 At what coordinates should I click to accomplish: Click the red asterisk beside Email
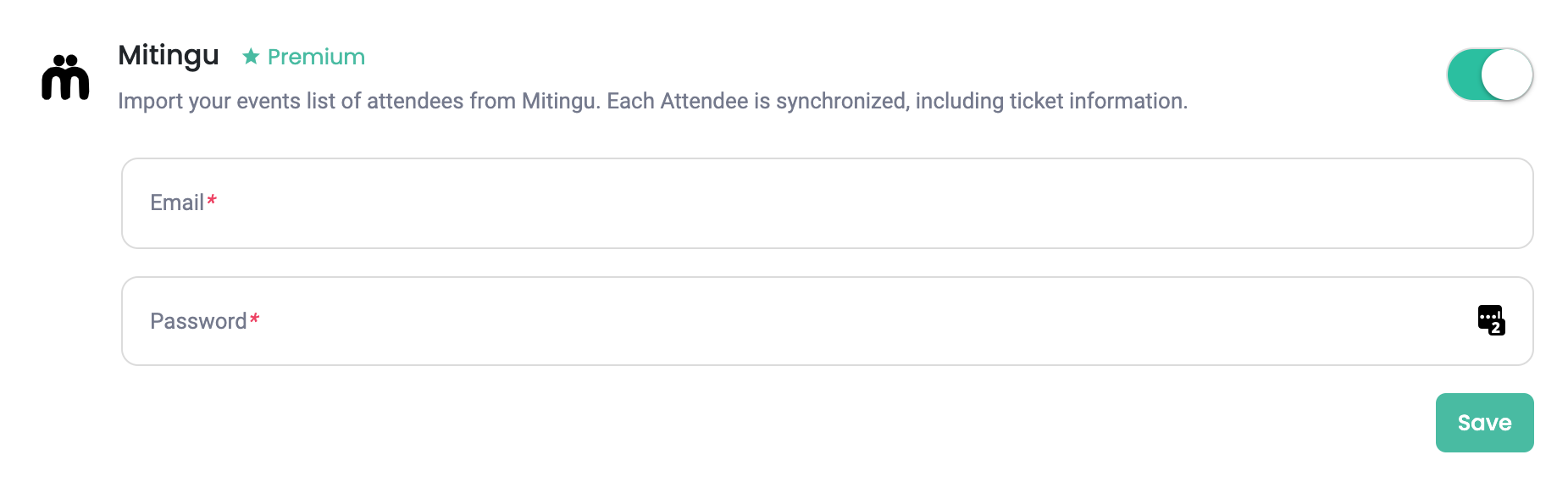tap(212, 200)
